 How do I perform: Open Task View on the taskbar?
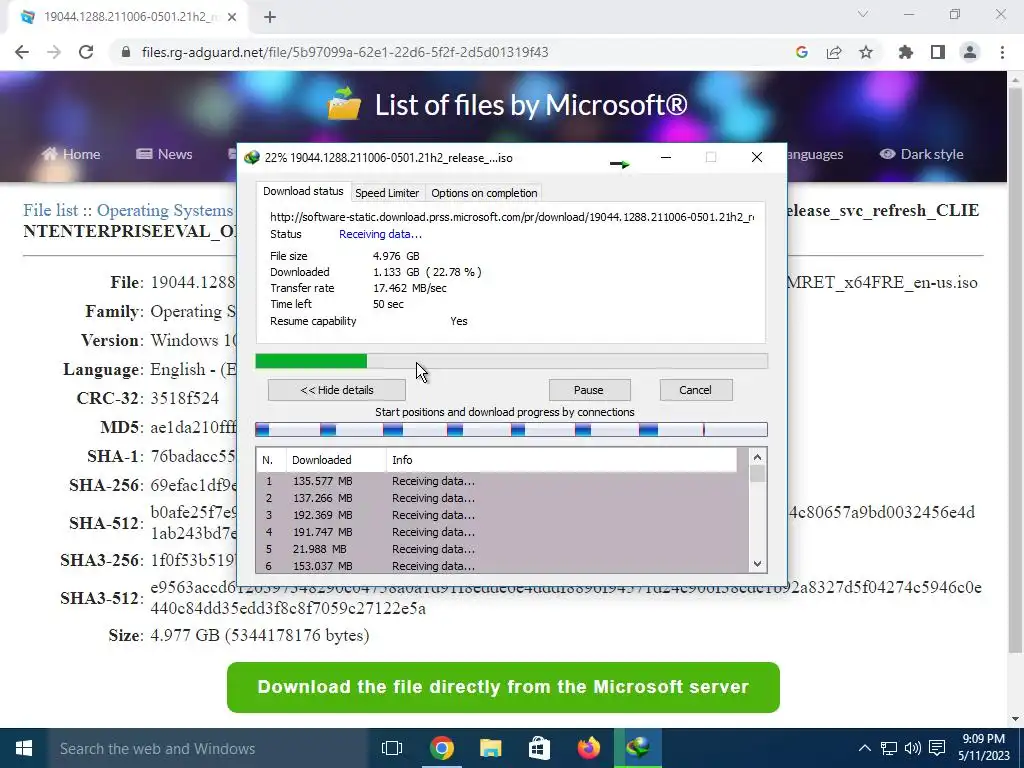coord(392,748)
